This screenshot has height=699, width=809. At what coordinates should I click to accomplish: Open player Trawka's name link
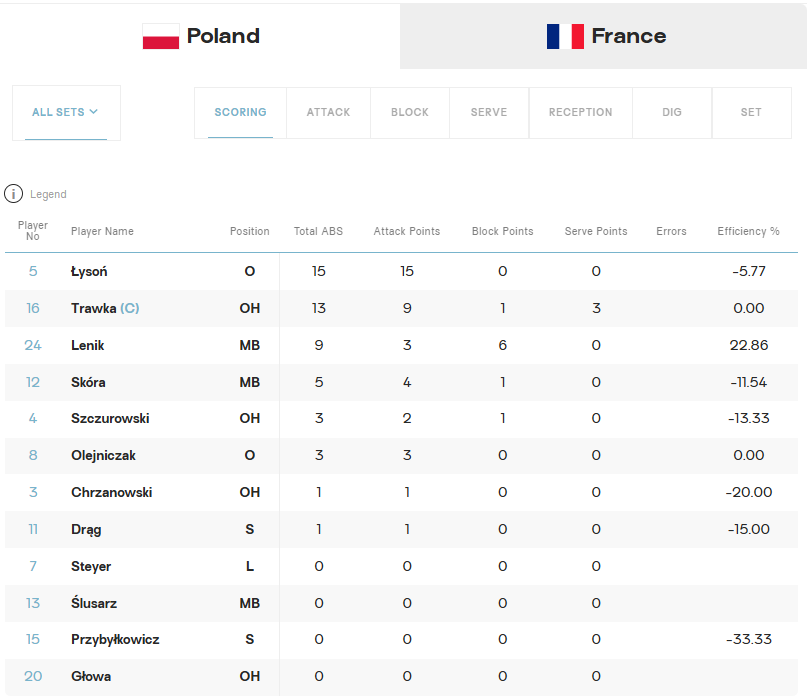pos(93,308)
